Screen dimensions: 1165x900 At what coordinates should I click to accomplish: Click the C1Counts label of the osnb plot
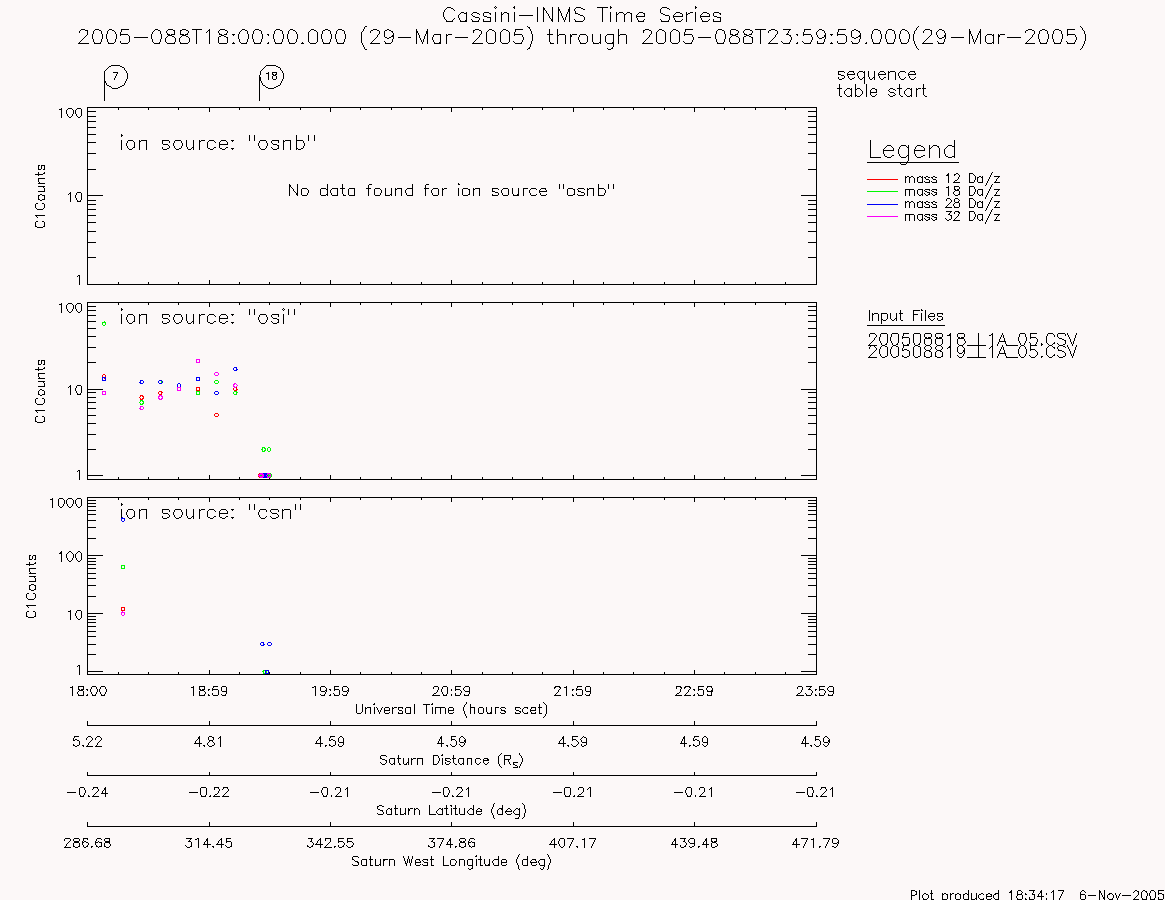40,196
